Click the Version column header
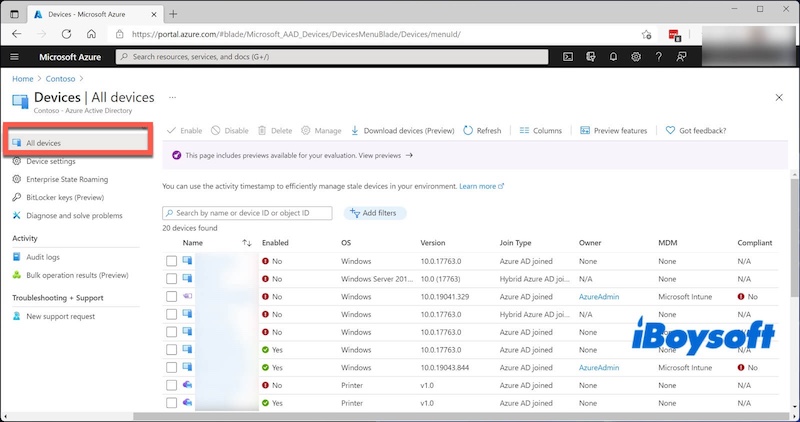 (x=433, y=243)
